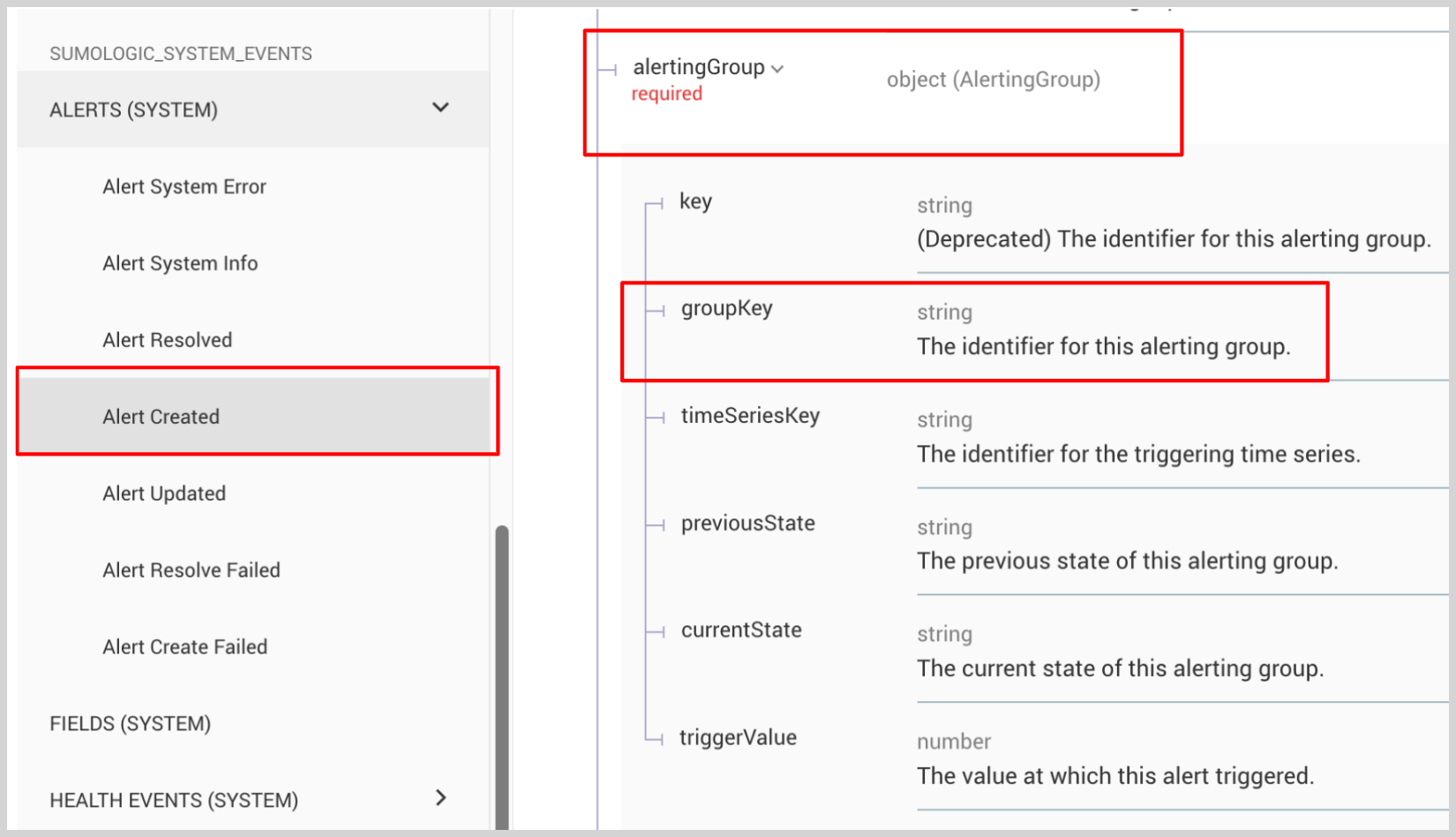
Task: Collapse the alertingGroup property chevron
Action: click(x=777, y=69)
